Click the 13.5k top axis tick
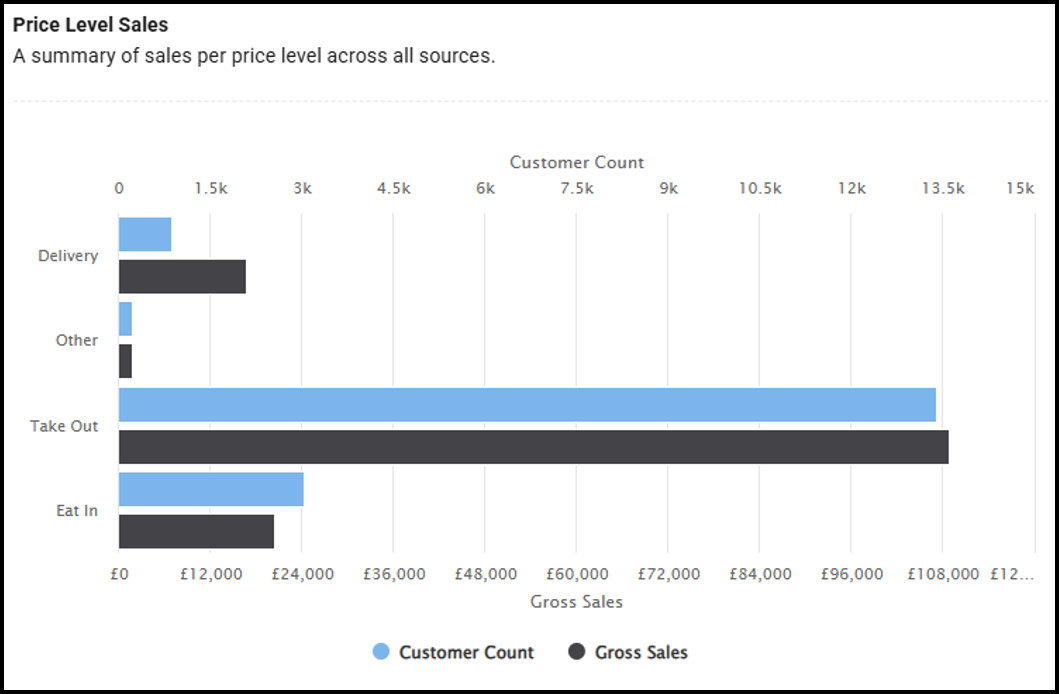 943,188
